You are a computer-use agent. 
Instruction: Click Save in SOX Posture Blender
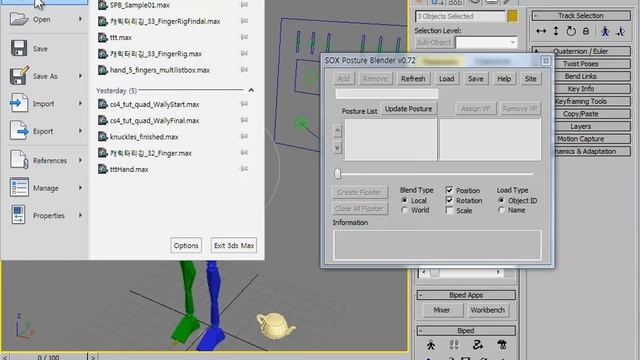tap(476, 79)
